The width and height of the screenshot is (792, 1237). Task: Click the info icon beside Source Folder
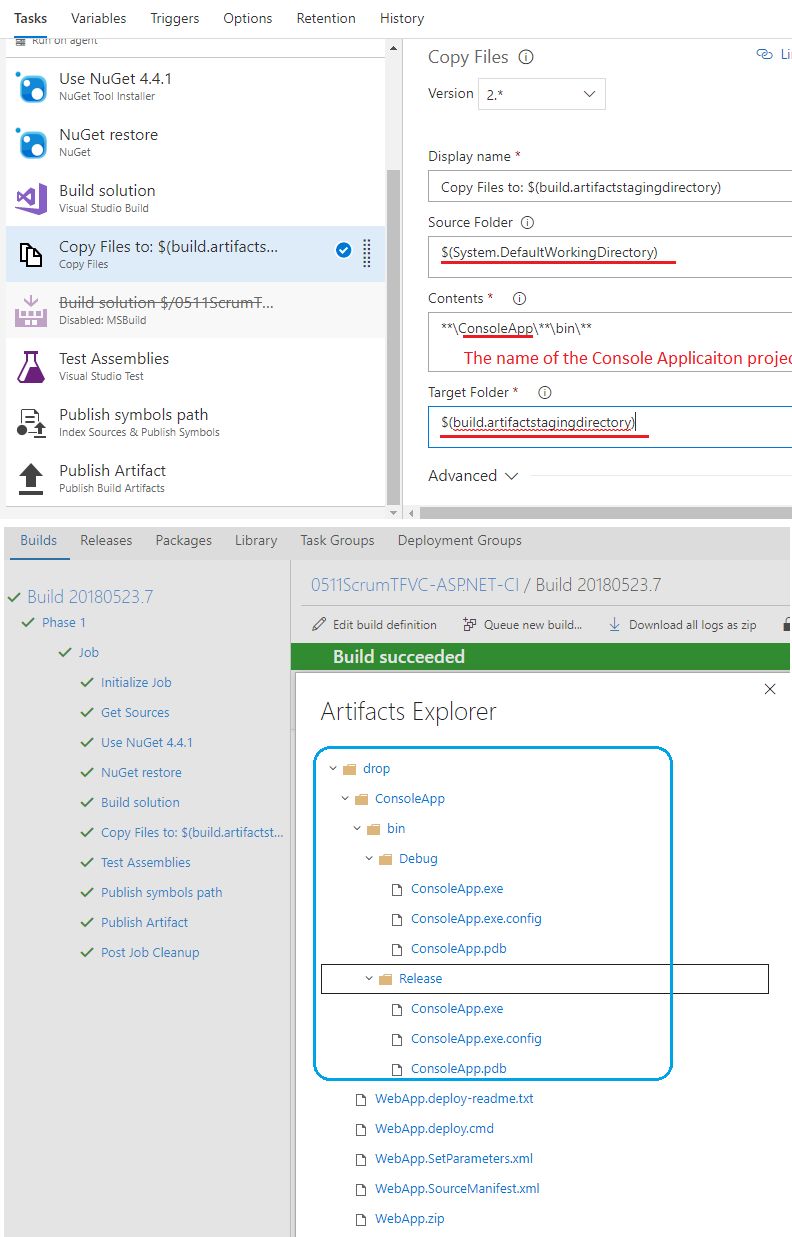[x=527, y=223]
